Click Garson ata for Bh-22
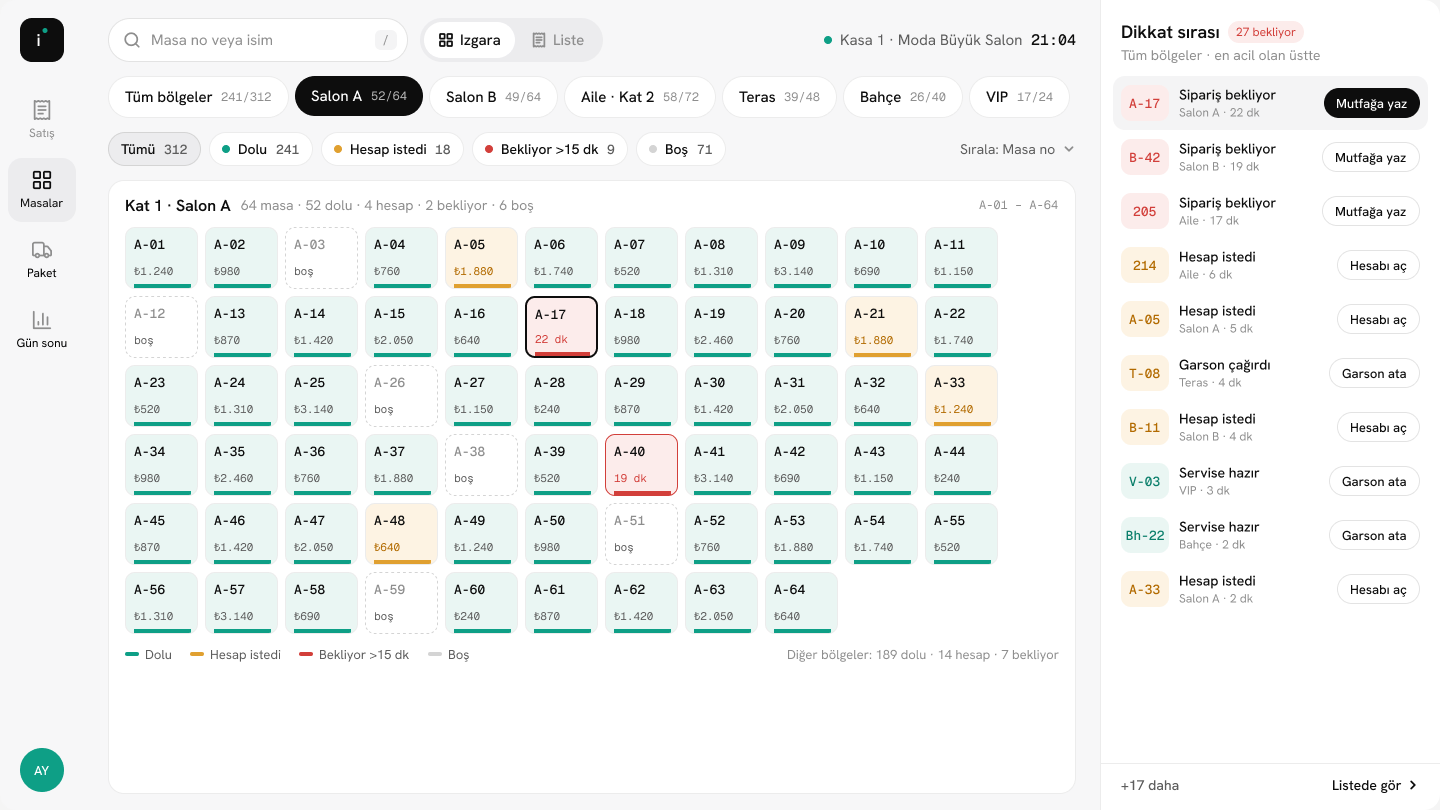Viewport: 1440px width, 810px height. tap(1374, 535)
